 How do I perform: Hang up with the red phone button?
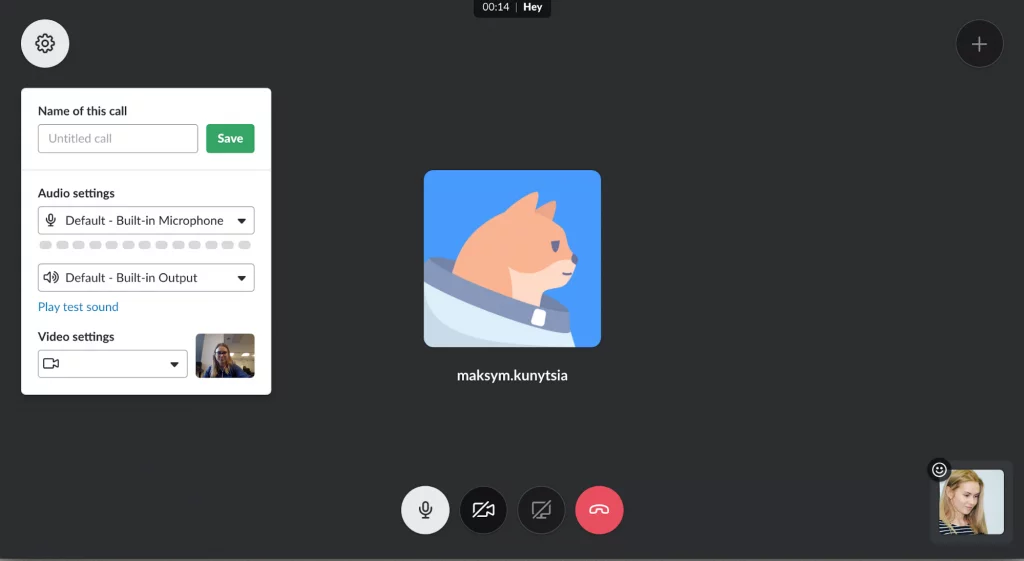(x=599, y=510)
